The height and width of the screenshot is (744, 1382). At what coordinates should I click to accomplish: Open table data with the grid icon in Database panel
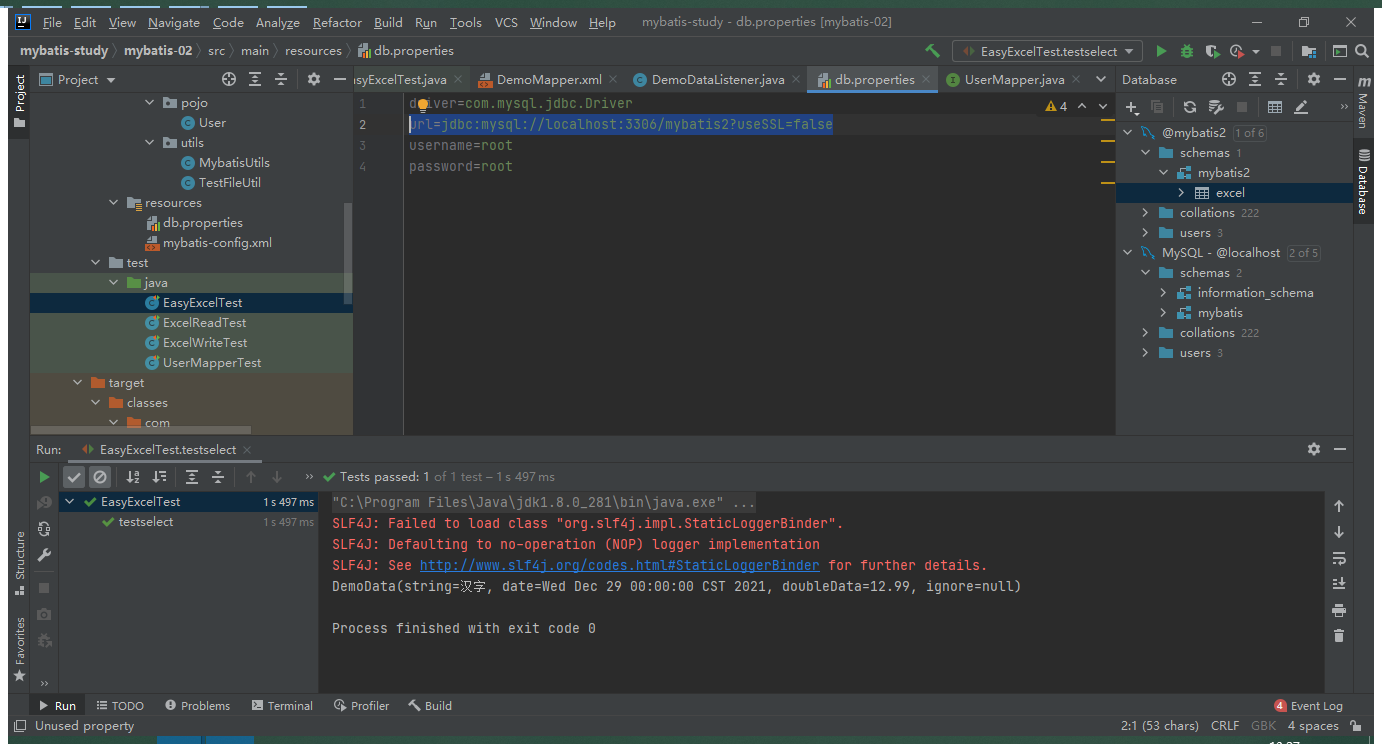1274,107
